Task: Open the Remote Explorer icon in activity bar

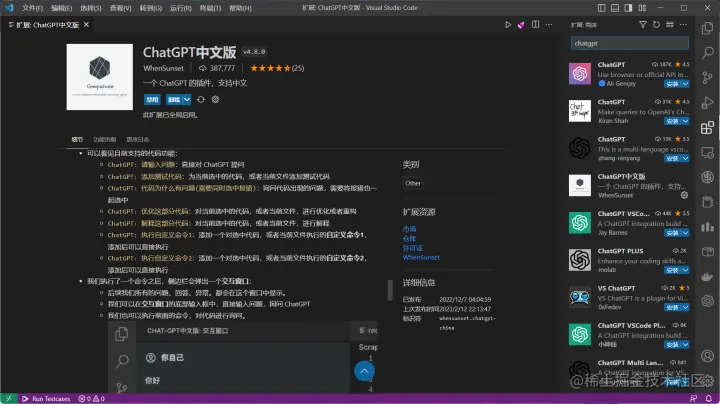Action: point(708,152)
